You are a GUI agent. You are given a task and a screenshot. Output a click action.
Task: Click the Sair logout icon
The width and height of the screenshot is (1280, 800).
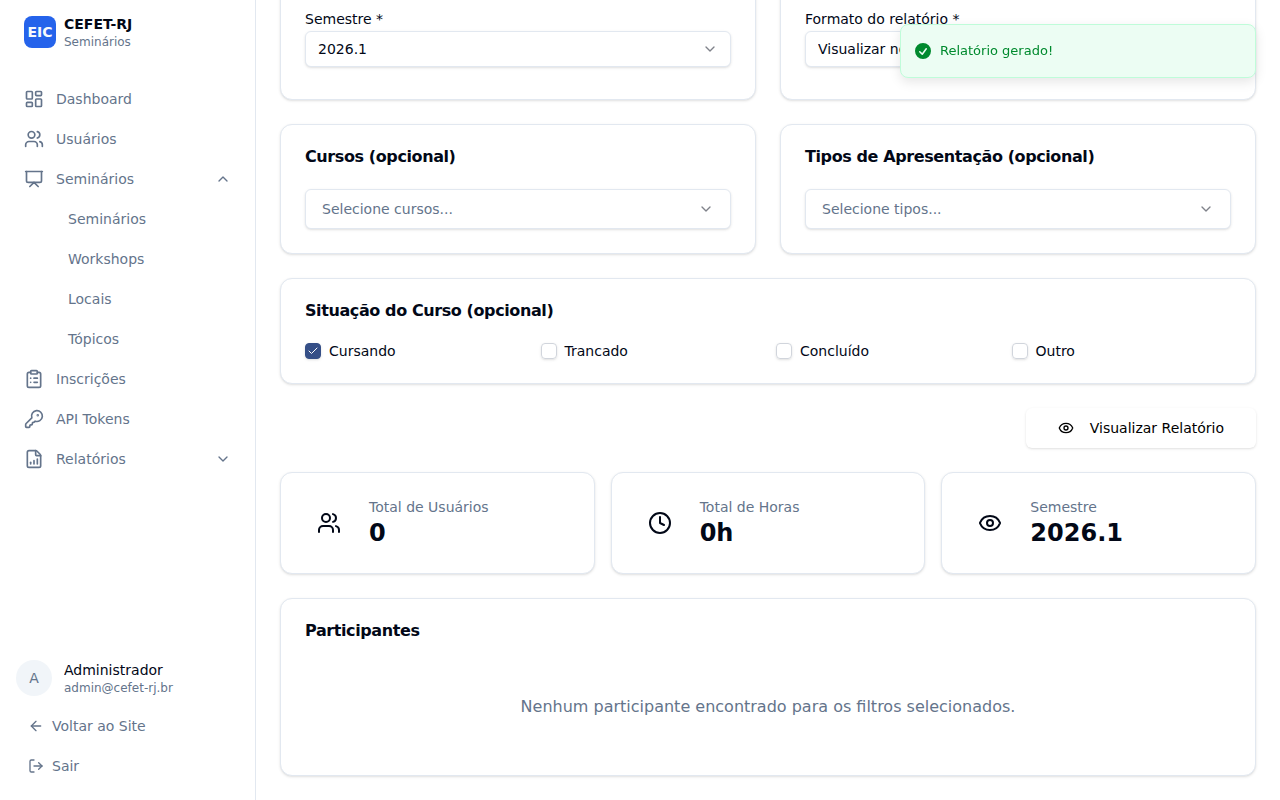click(x=36, y=766)
